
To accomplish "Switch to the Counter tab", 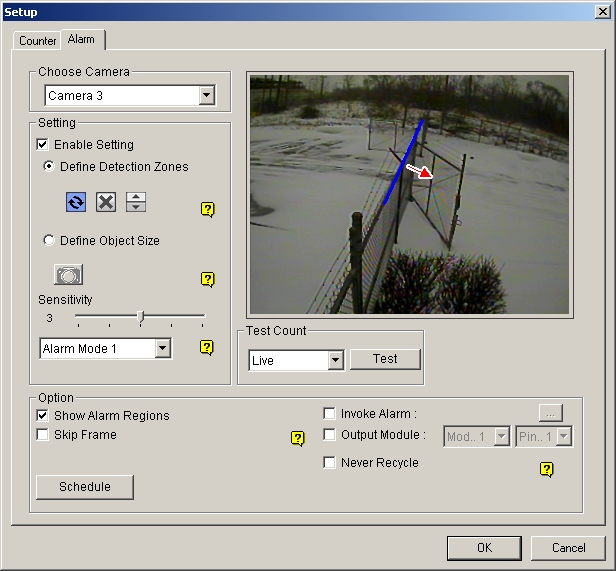I will pos(37,41).
